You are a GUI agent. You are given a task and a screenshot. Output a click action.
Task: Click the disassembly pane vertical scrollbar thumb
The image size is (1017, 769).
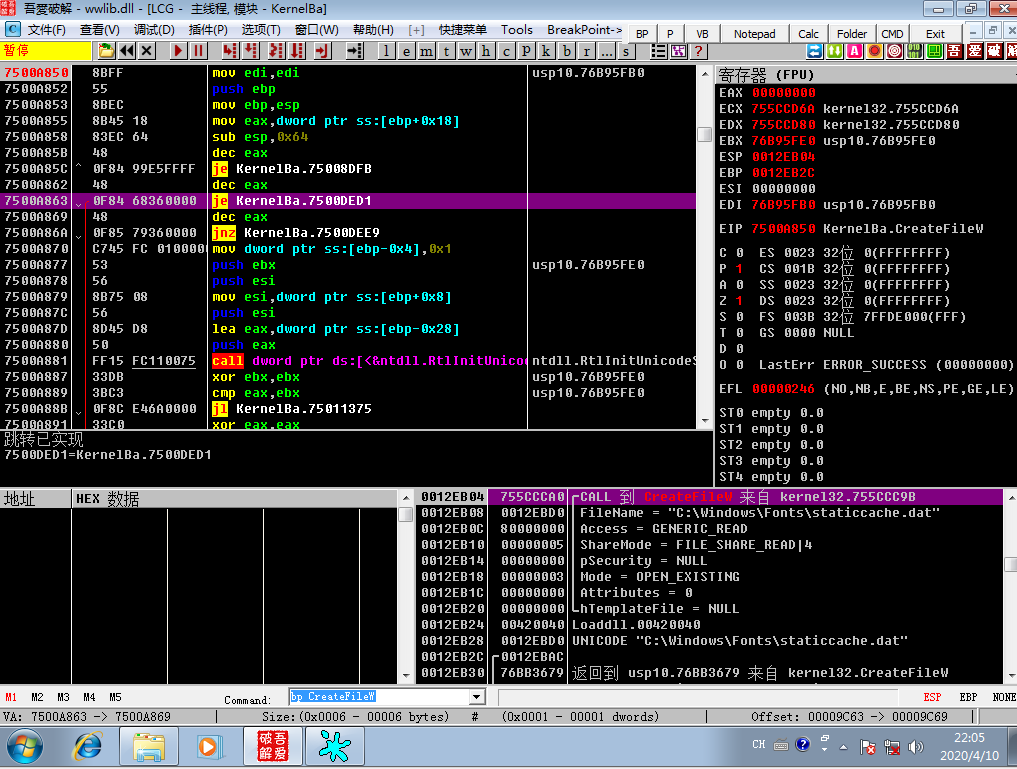coord(704,134)
